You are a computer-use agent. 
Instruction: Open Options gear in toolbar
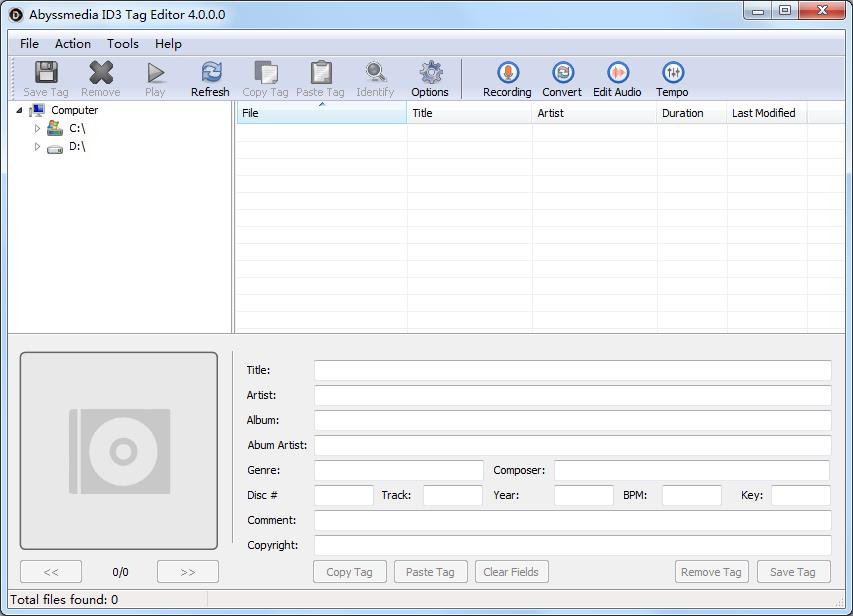430,79
